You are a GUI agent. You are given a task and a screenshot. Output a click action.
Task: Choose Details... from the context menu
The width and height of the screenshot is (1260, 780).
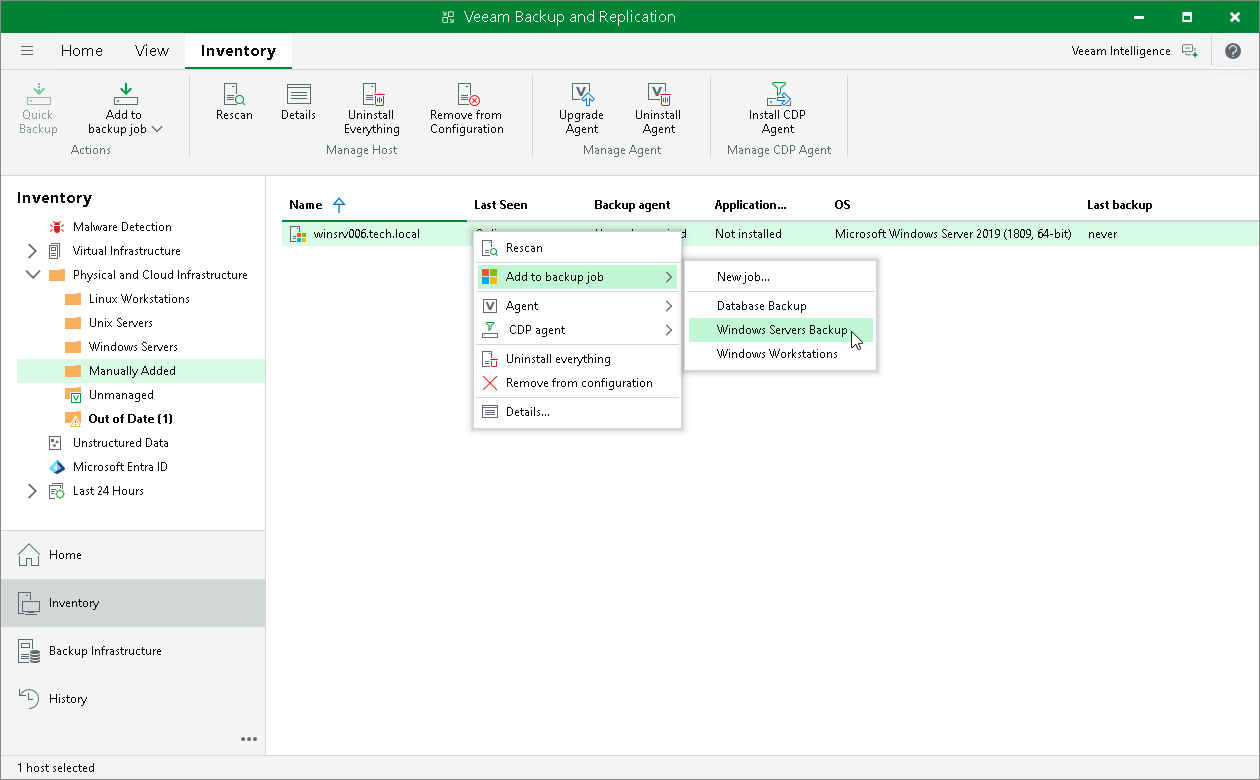point(577,412)
